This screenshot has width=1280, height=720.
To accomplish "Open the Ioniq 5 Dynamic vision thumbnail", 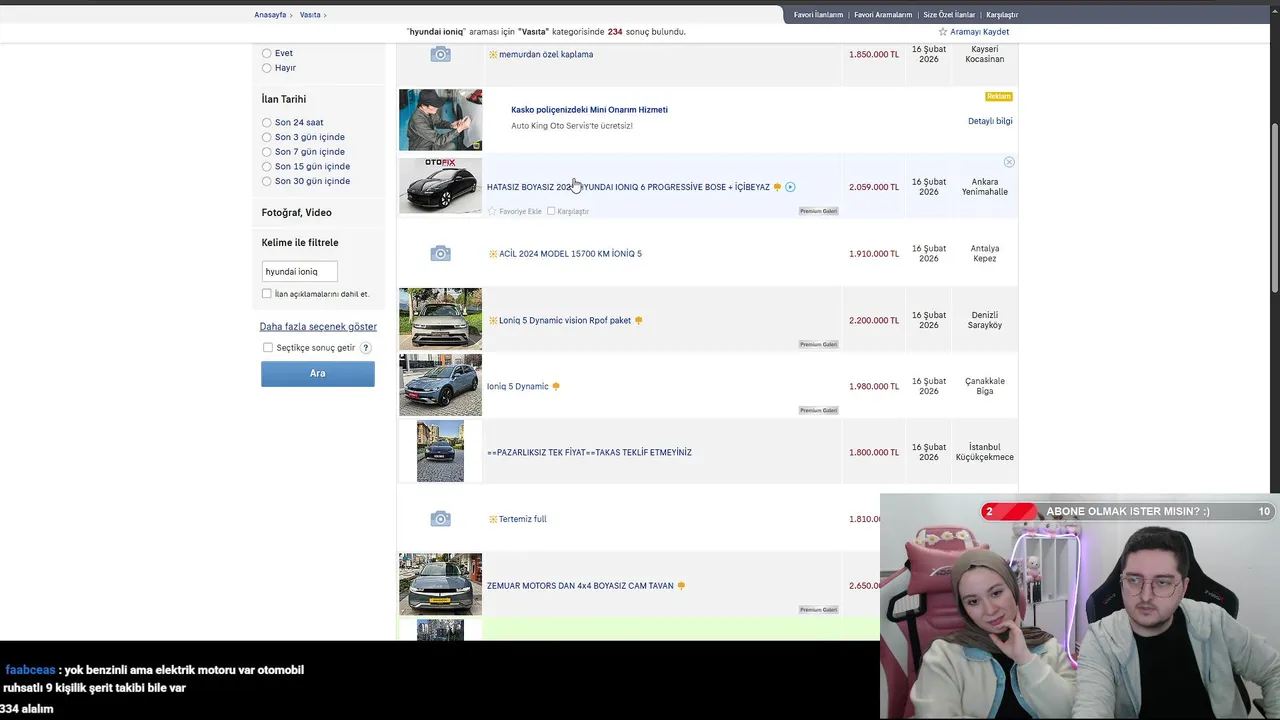I will (x=440, y=319).
